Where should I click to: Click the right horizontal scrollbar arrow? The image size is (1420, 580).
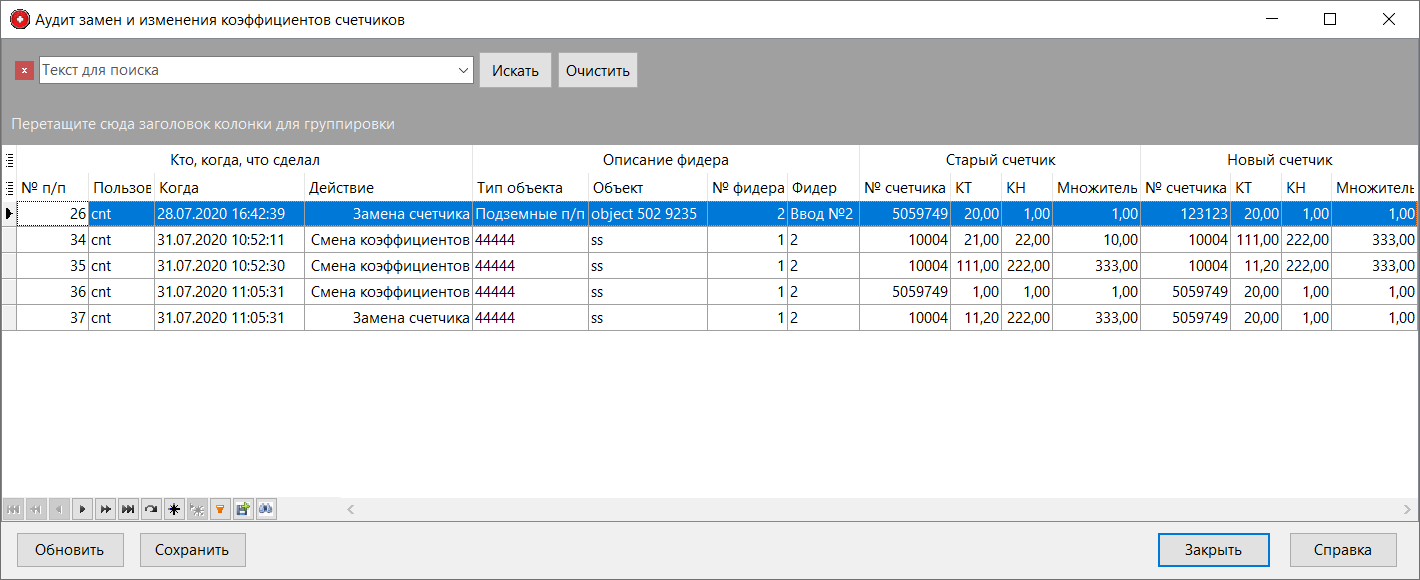click(1405, 509)
